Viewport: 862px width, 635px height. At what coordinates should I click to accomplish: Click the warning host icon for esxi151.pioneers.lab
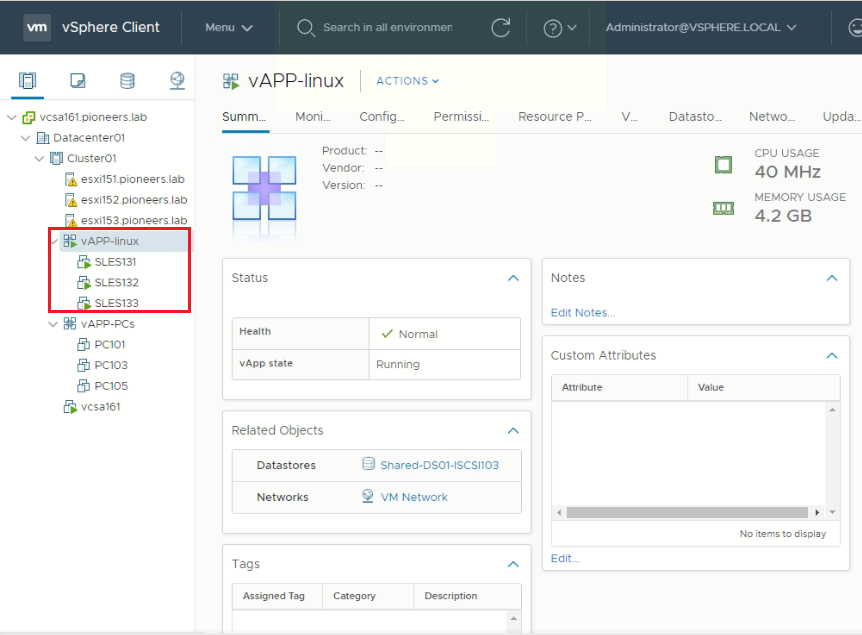[x=70, y=179]
